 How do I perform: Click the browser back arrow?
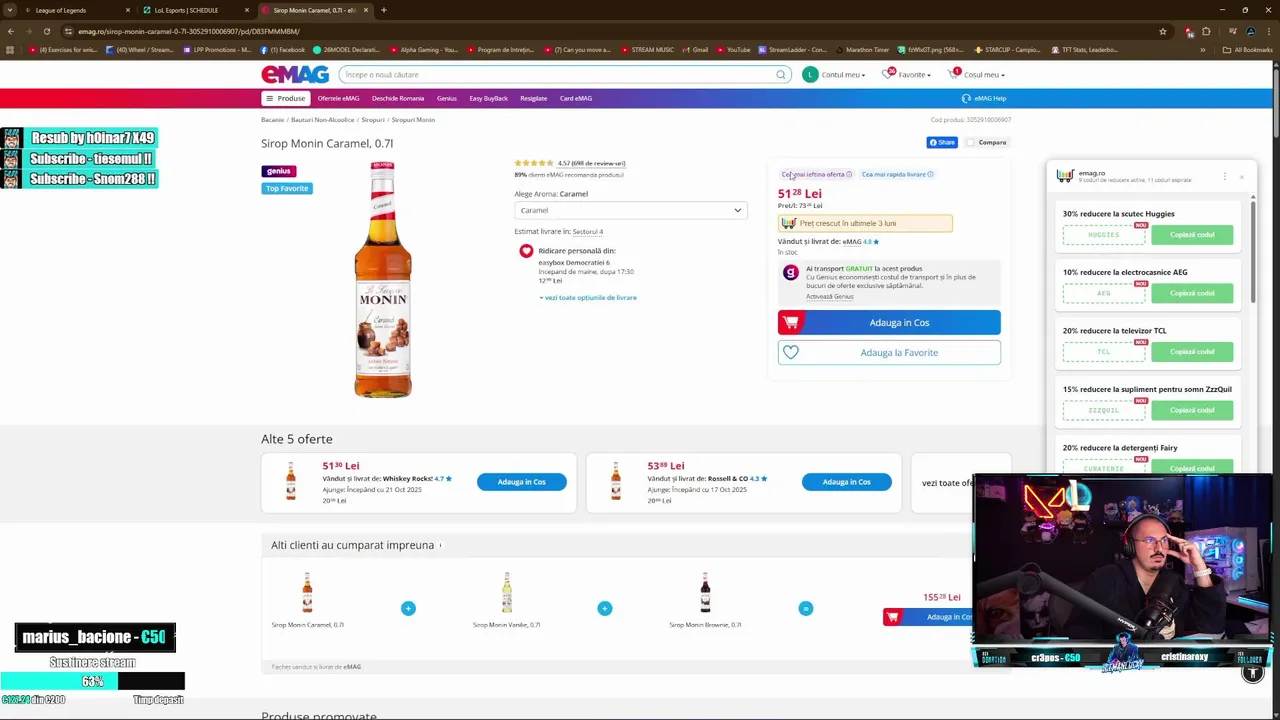click(x=10, y=31)
